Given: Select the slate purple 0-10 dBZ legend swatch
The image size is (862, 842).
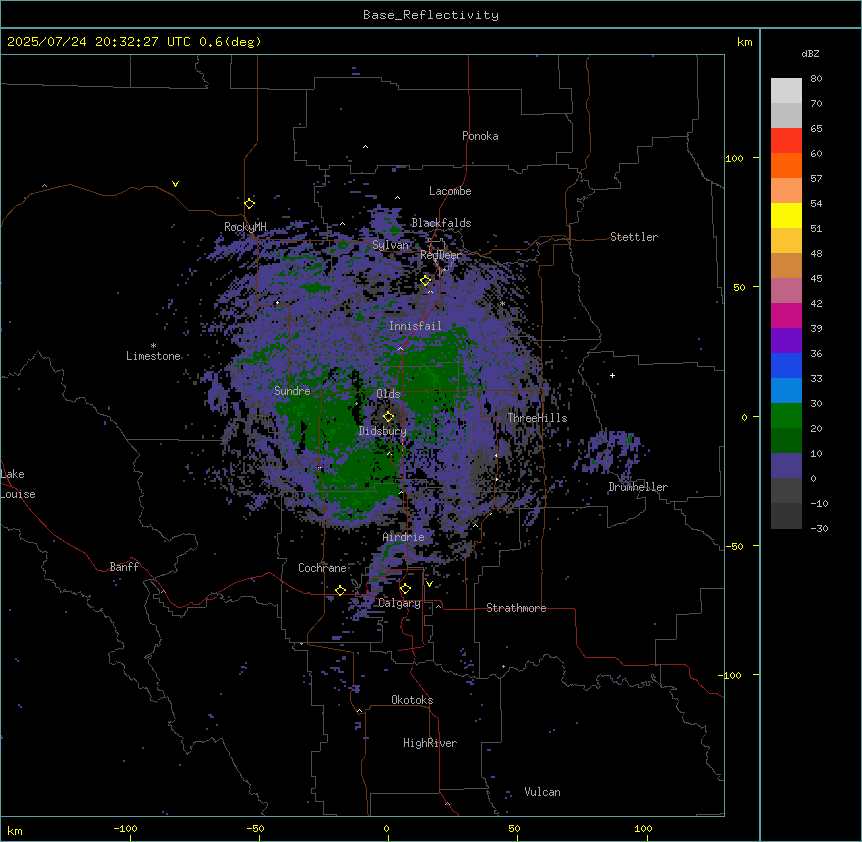Looking at the screenshot, I should [786, 466].
